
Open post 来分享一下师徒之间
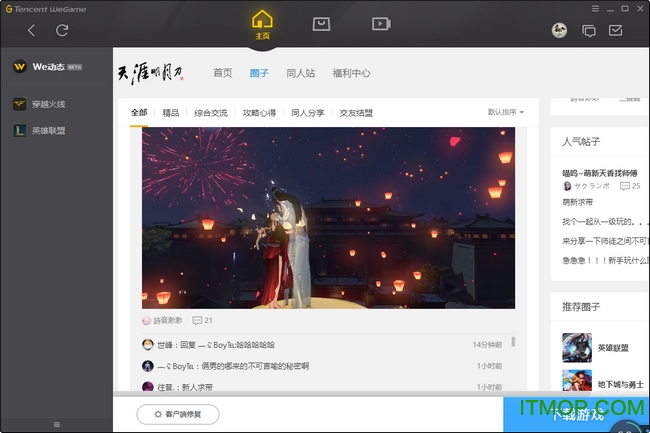point(605,241)
